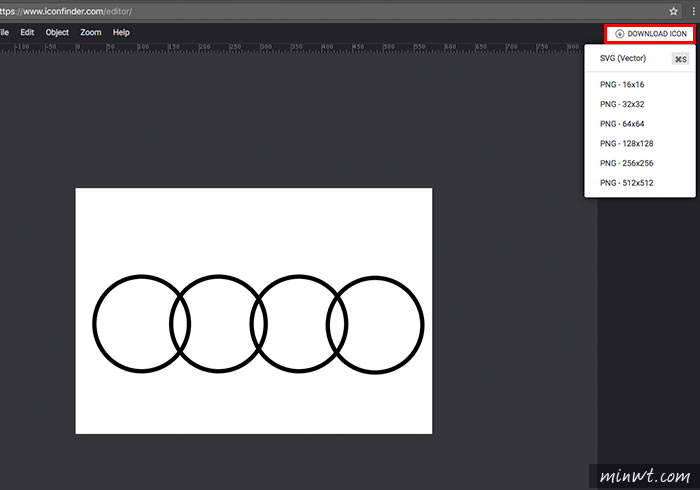Select PNG - 32x32 export size

coord(640,104)
